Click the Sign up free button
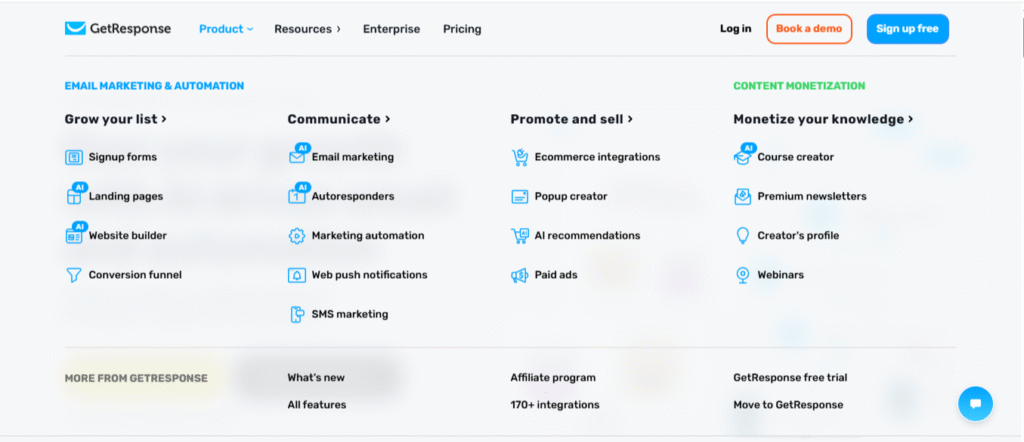The width and height of the screenshot is (1024, 442). (907, 29)
